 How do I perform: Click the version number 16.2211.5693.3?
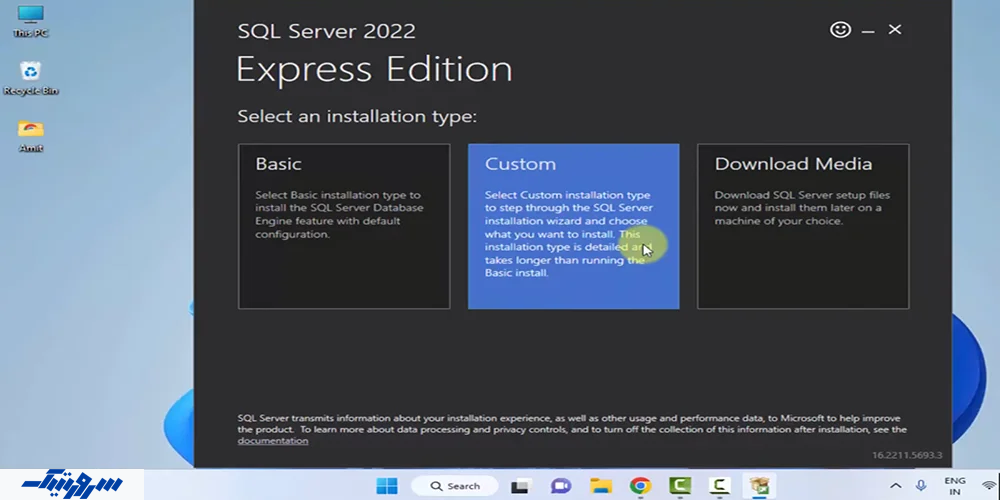click(907, 455)
